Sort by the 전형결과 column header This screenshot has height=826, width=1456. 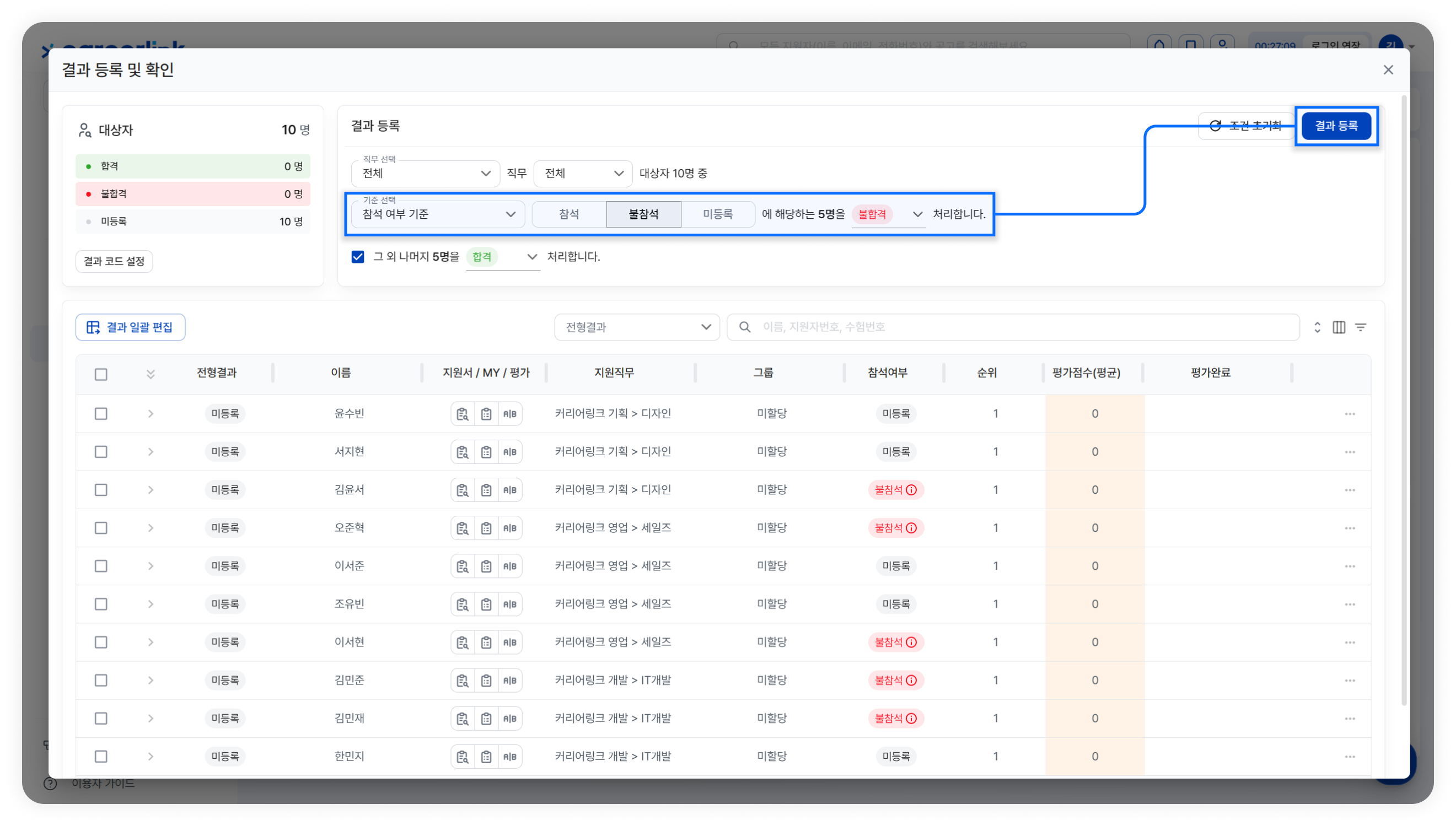pyautogui.click(x=217, y=372)
